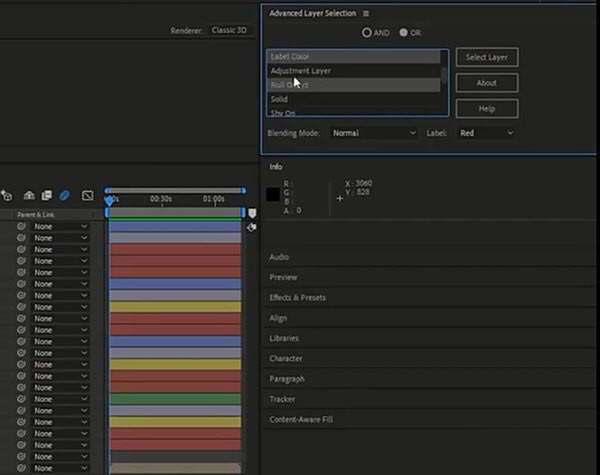The image size is (600, 475).
Task: Toggle the Frame Blending timeline switch
Action: click(47, 196)
